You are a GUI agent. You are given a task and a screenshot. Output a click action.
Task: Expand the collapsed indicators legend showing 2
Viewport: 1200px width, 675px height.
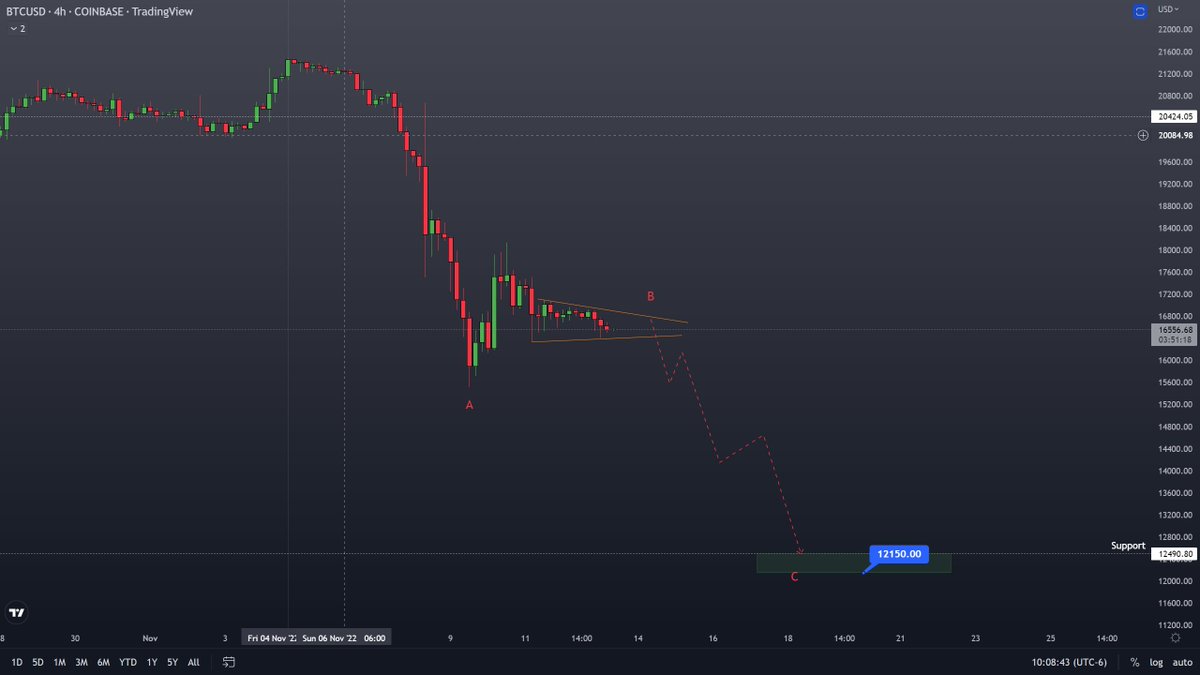coord(17,29)
